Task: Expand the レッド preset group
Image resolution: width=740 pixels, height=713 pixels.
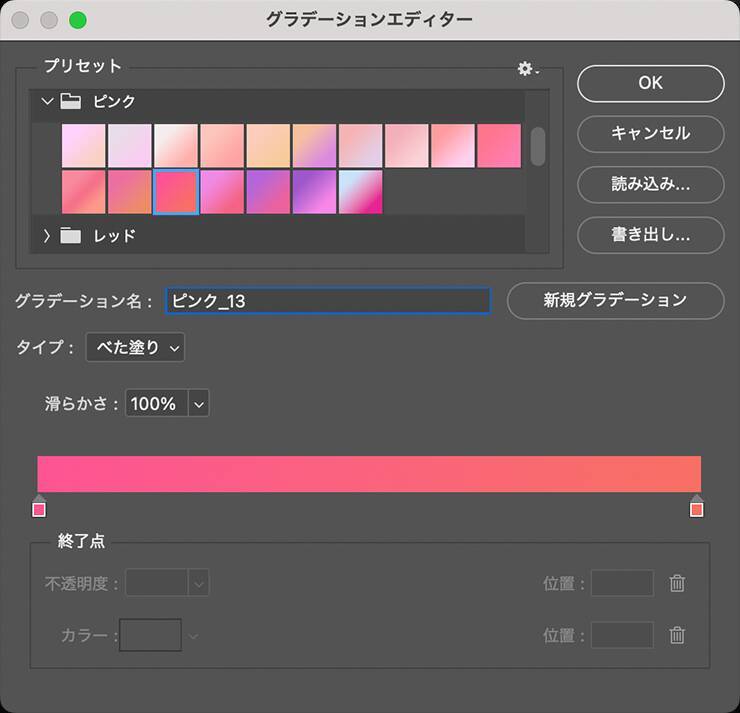Action: [x=47, y=236]
